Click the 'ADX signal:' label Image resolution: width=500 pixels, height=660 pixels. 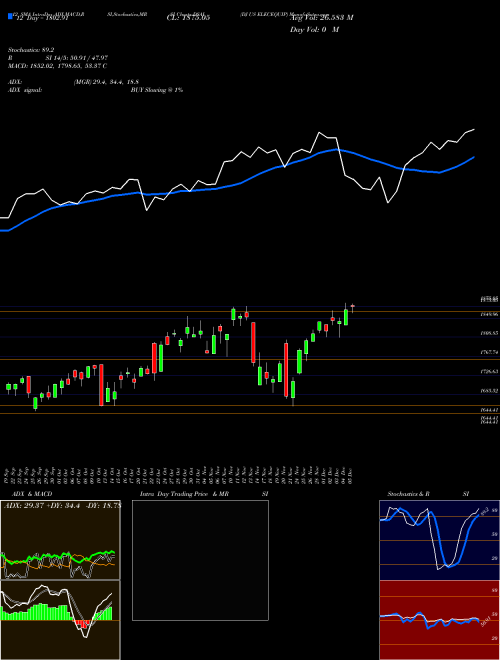(x=25, y=90)
